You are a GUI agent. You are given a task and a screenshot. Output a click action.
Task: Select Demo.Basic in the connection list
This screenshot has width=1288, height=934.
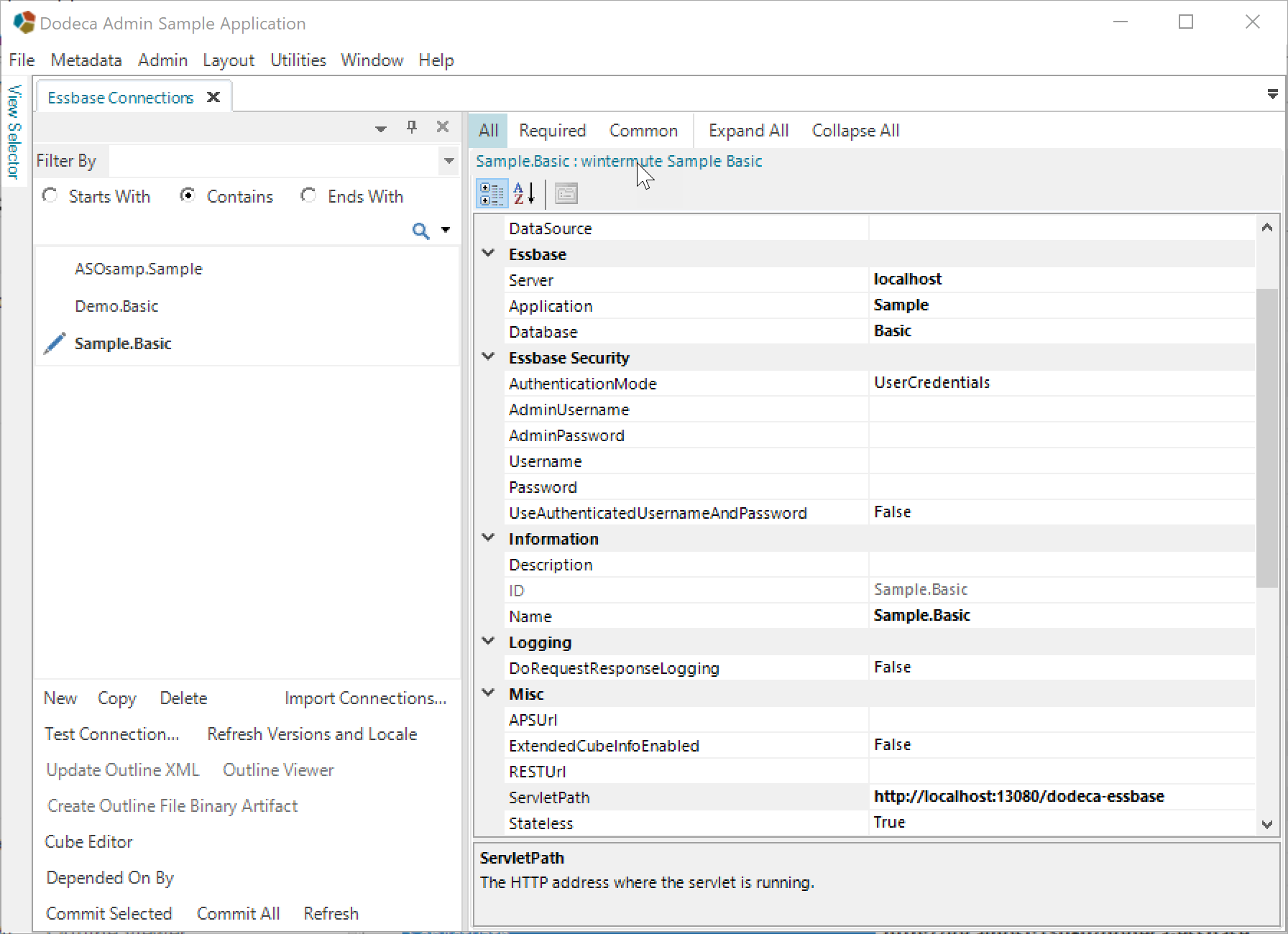pyautogui.click(x=116, y=306)
